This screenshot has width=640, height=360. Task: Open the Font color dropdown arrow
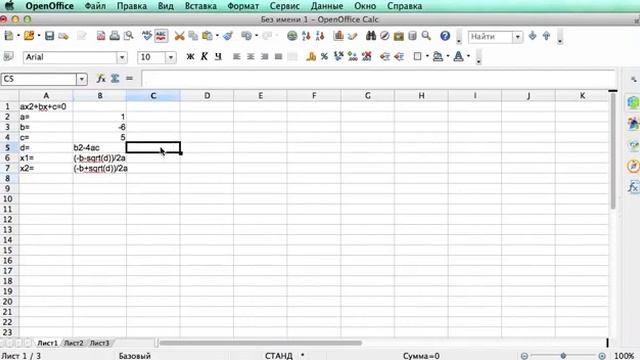(x=468, y=56)
